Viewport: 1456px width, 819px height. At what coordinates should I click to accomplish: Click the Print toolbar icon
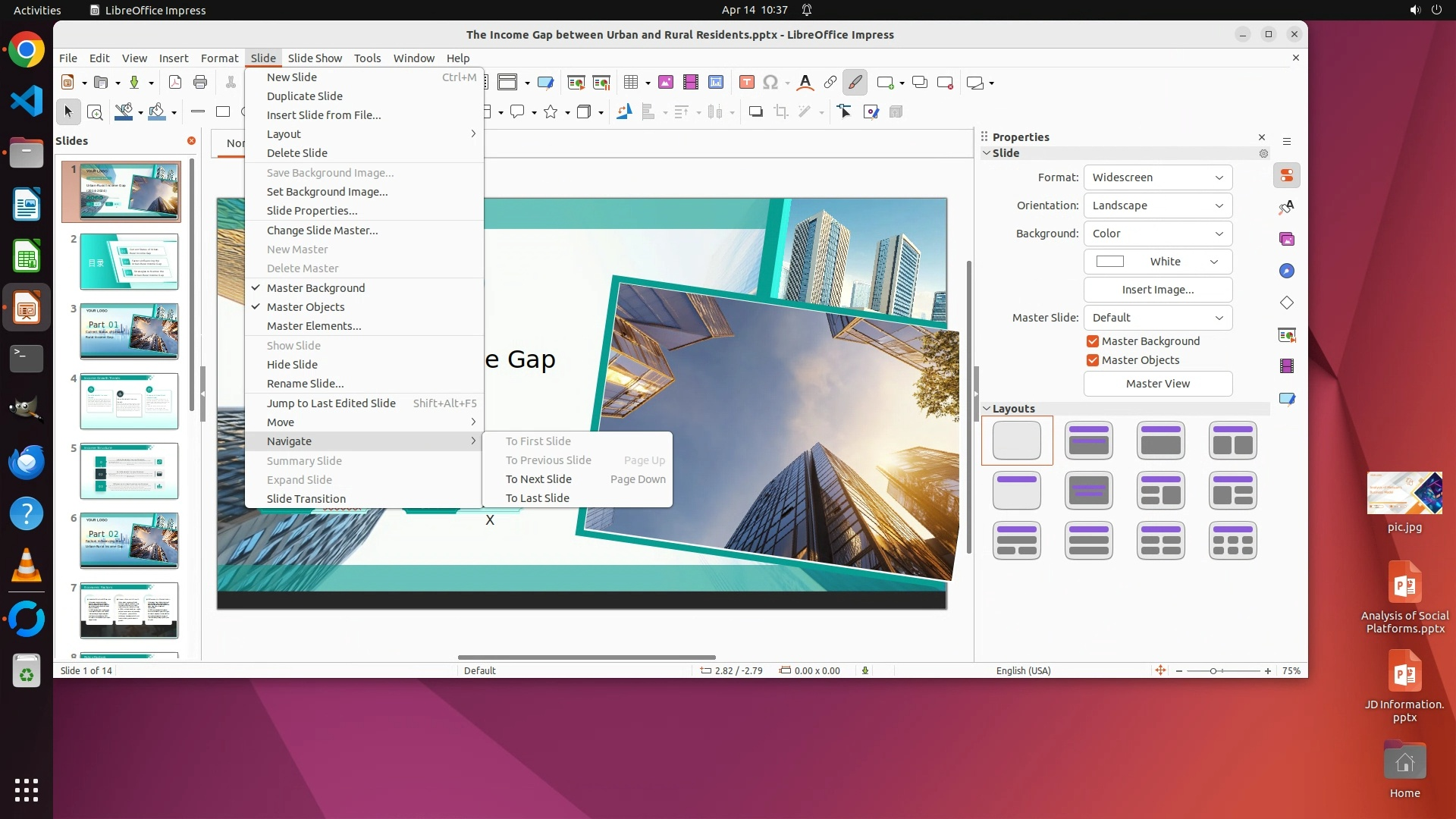pos(200,82)
